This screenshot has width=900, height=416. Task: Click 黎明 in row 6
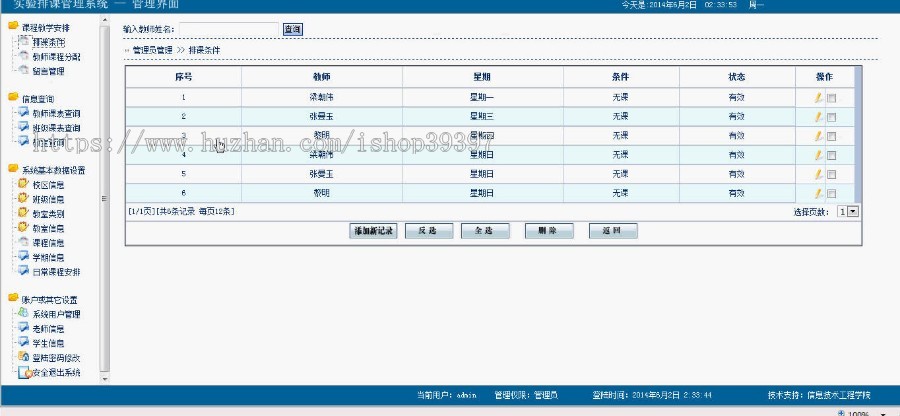pyautogui.click(x=321, y=193)
